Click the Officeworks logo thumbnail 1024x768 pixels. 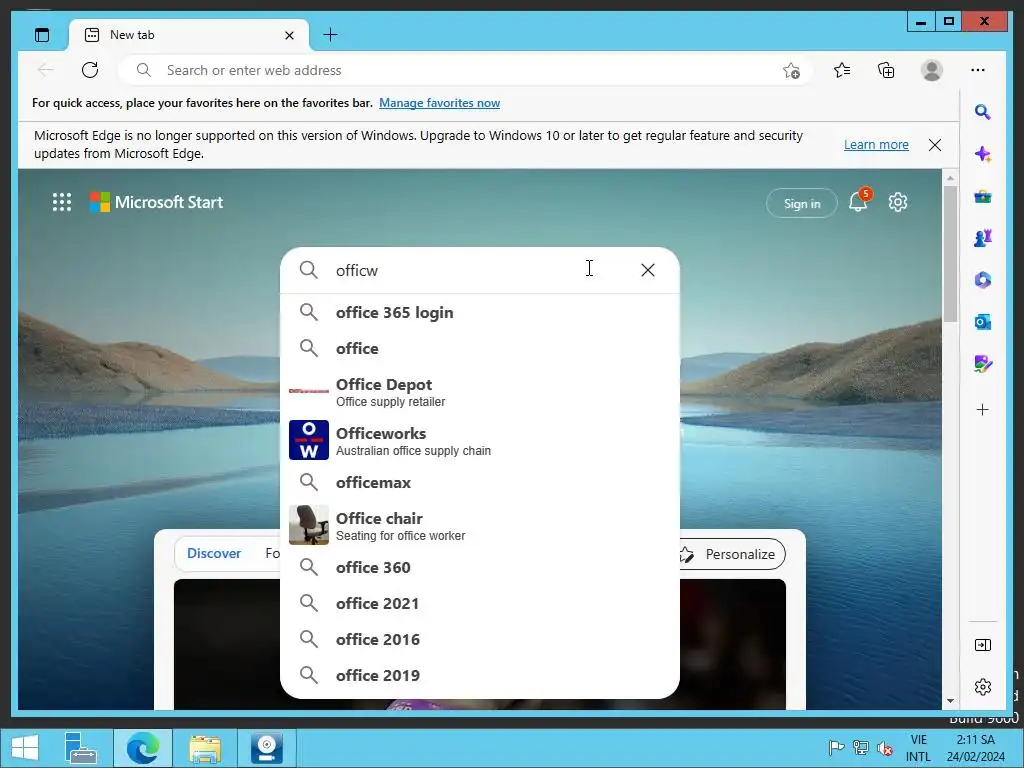coord(309,440)
